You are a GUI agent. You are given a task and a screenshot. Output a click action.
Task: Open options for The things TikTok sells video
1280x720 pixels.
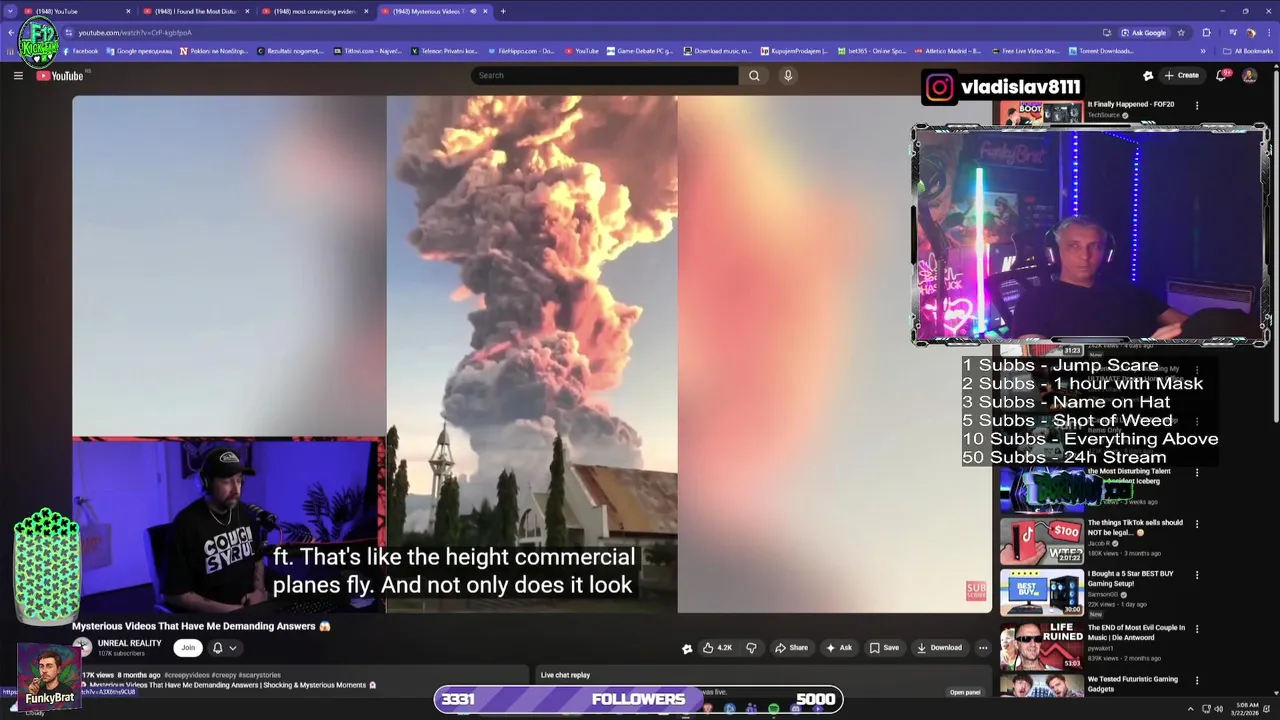[1197, 523]
